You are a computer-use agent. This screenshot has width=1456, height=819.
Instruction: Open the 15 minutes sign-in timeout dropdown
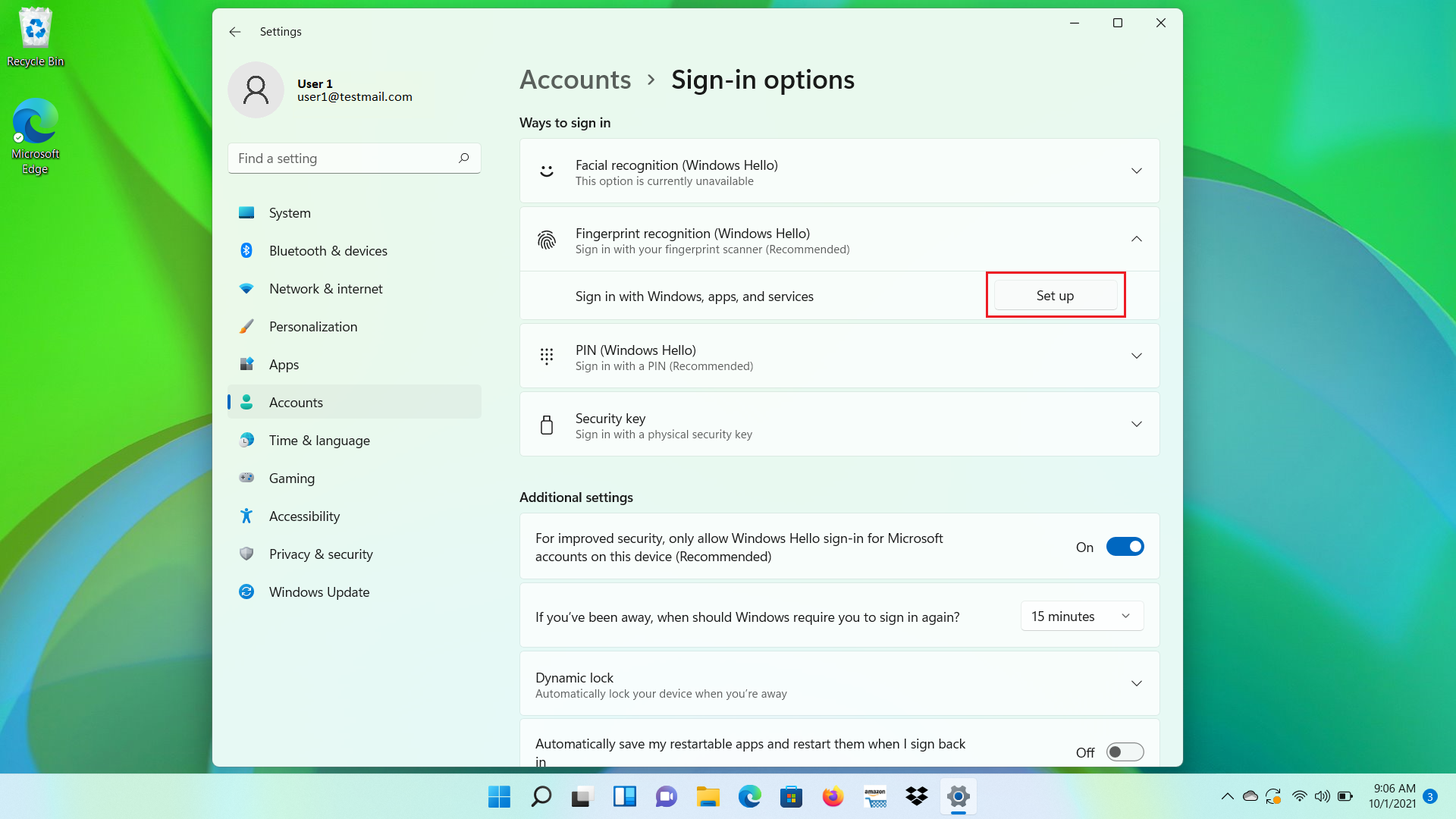click(1081, 616)
